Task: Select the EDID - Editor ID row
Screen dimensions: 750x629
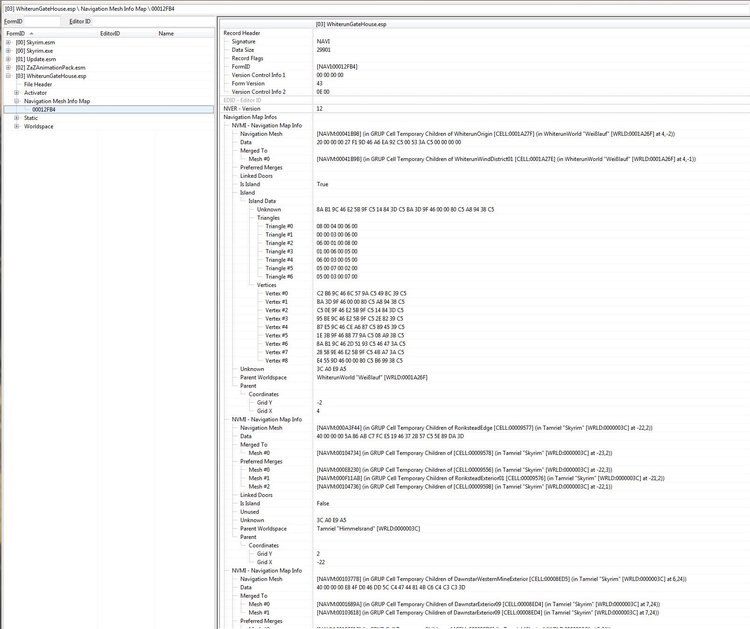Action: 483,100
